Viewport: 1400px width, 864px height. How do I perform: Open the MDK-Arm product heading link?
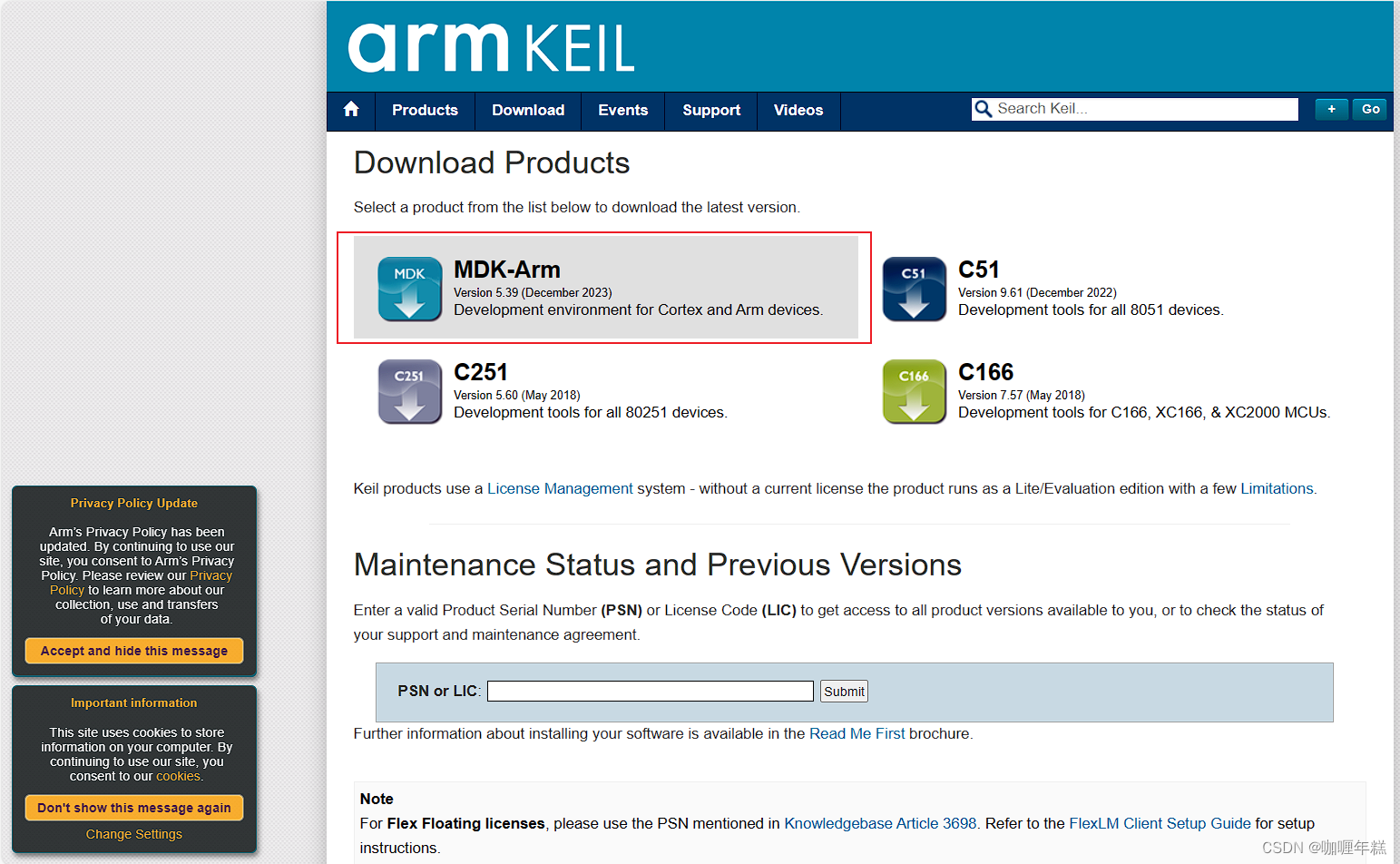(x=506, y=270)
